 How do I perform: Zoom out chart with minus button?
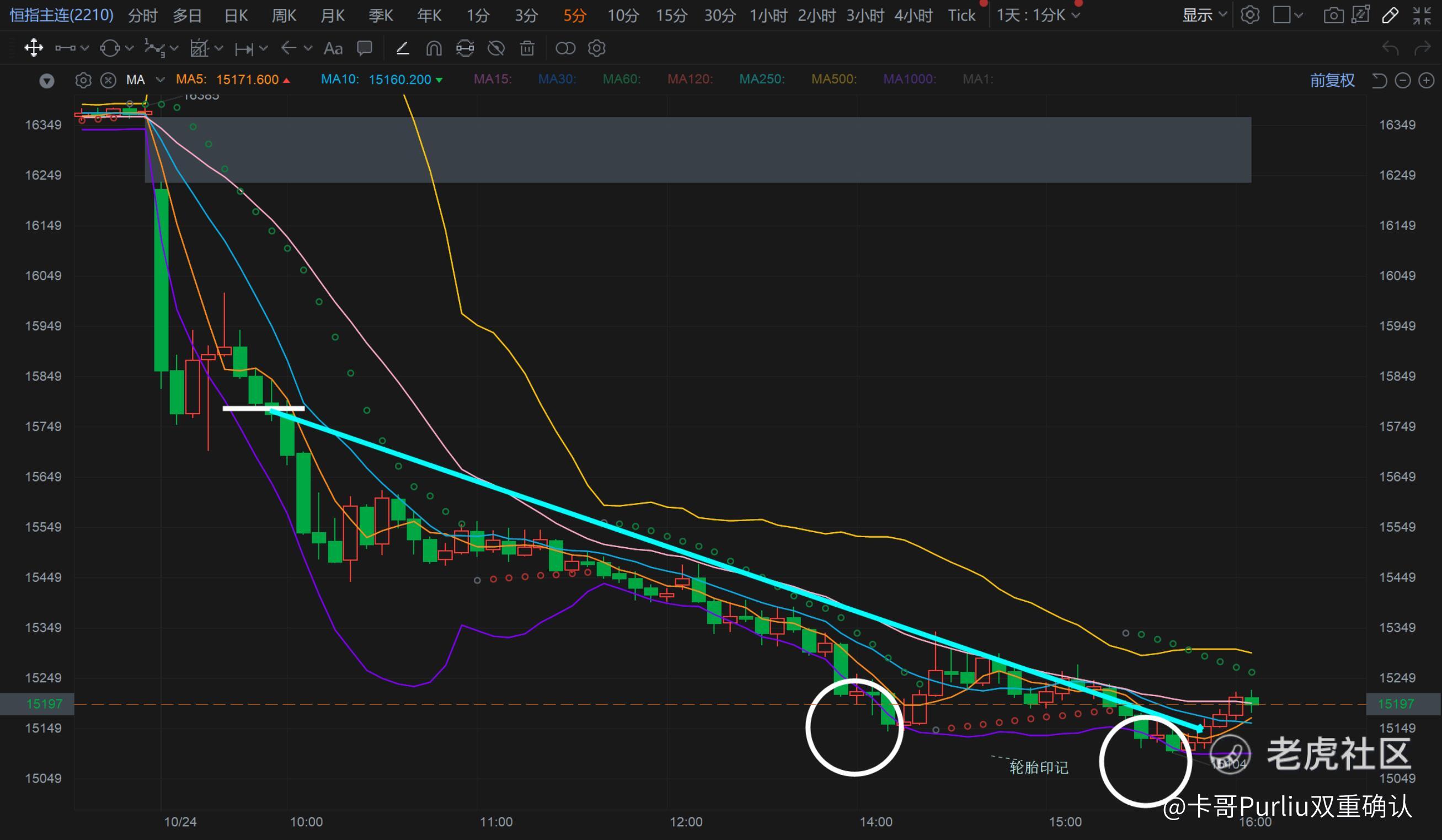coord(1402,81)
